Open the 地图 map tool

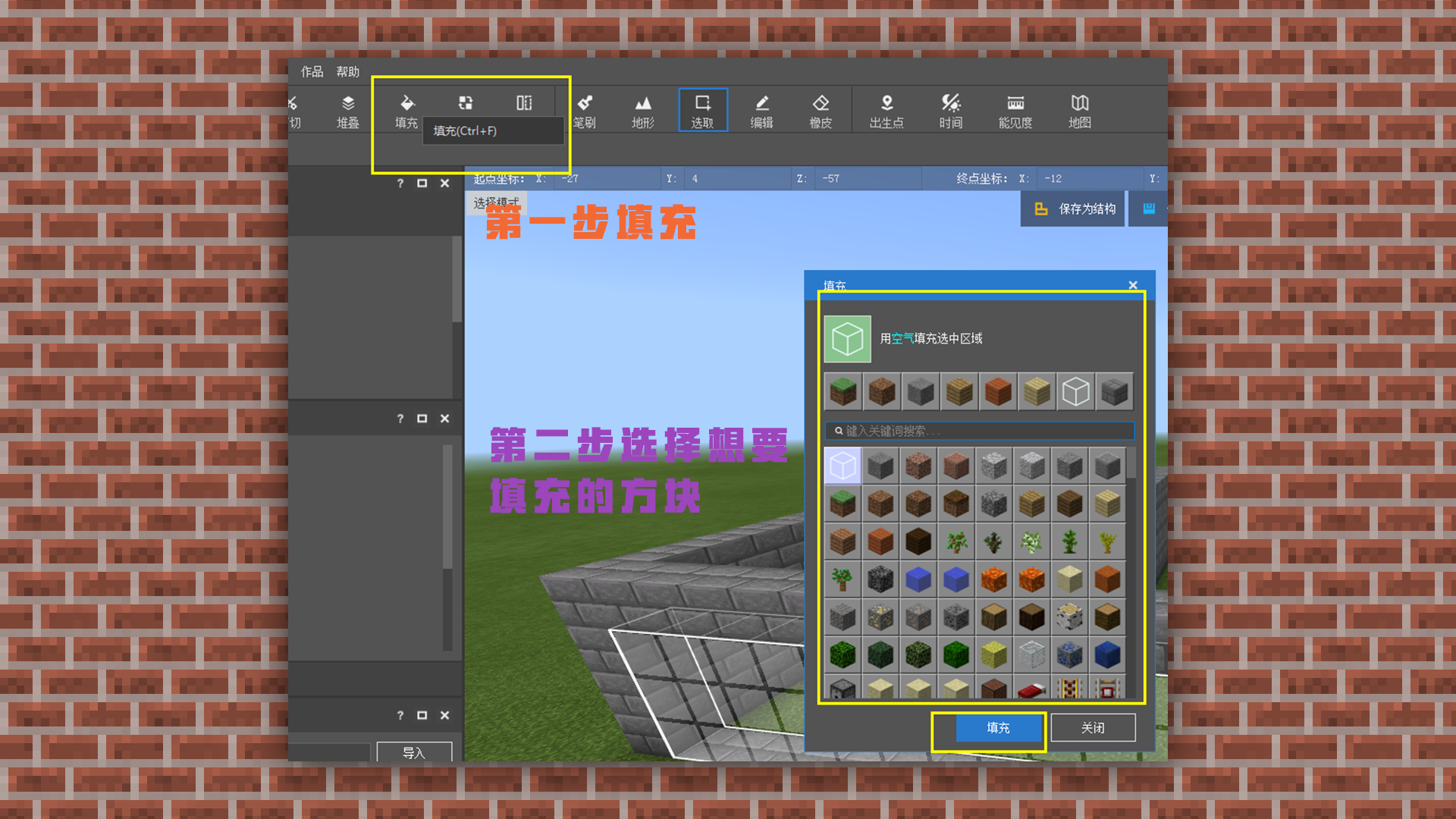[x=1080, y=111]
